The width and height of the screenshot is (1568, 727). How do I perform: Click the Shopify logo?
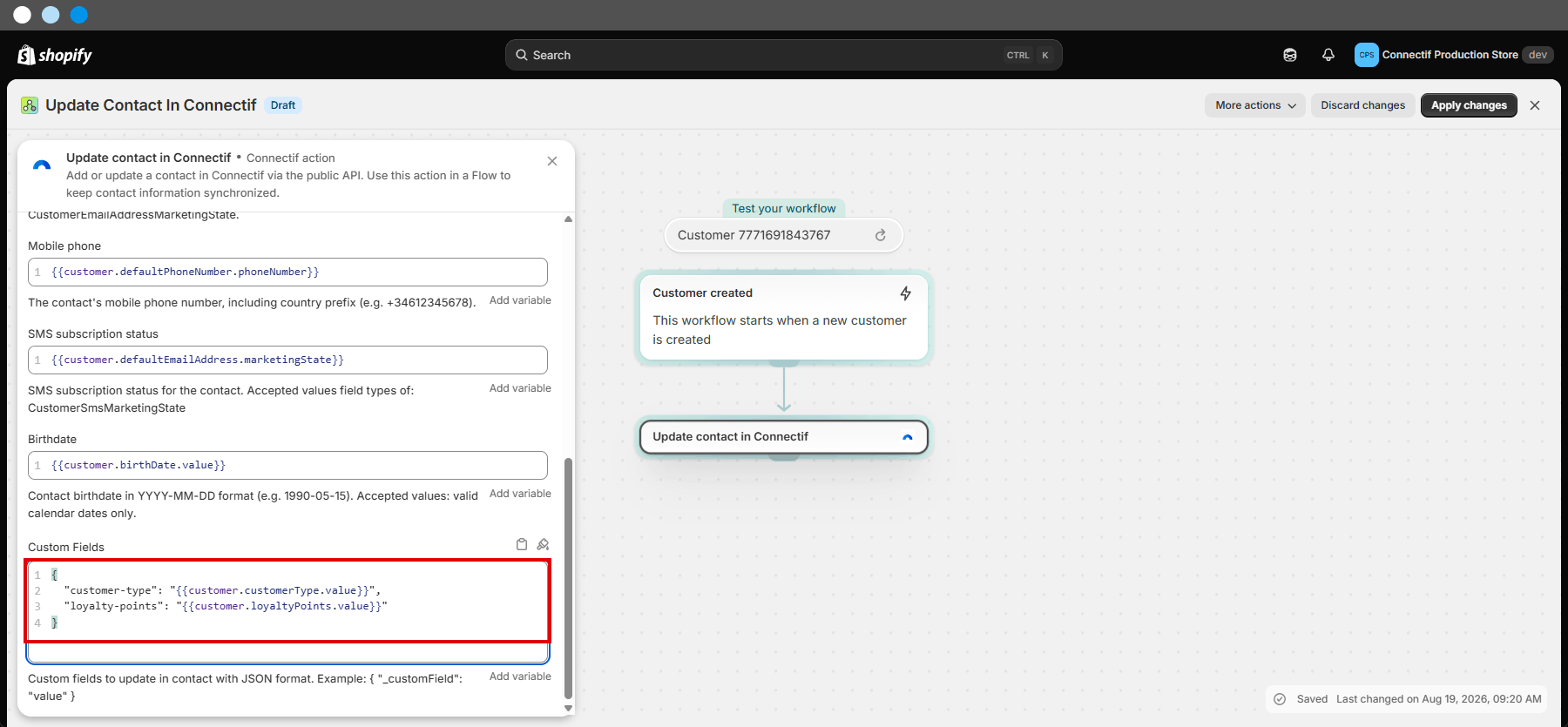55,55
